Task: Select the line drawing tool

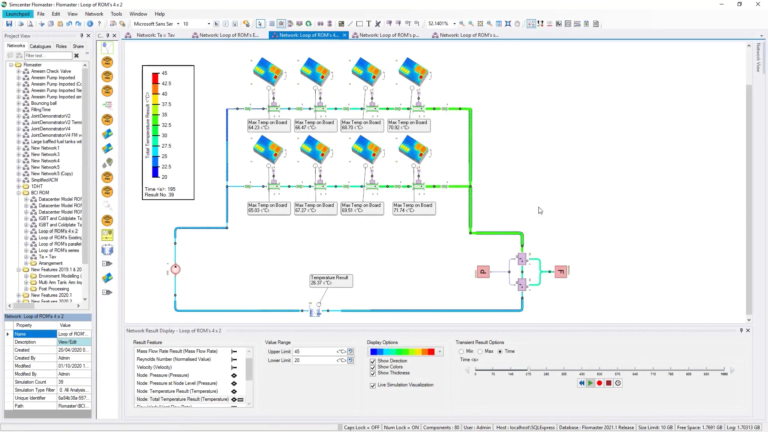Action: (350, 24)
